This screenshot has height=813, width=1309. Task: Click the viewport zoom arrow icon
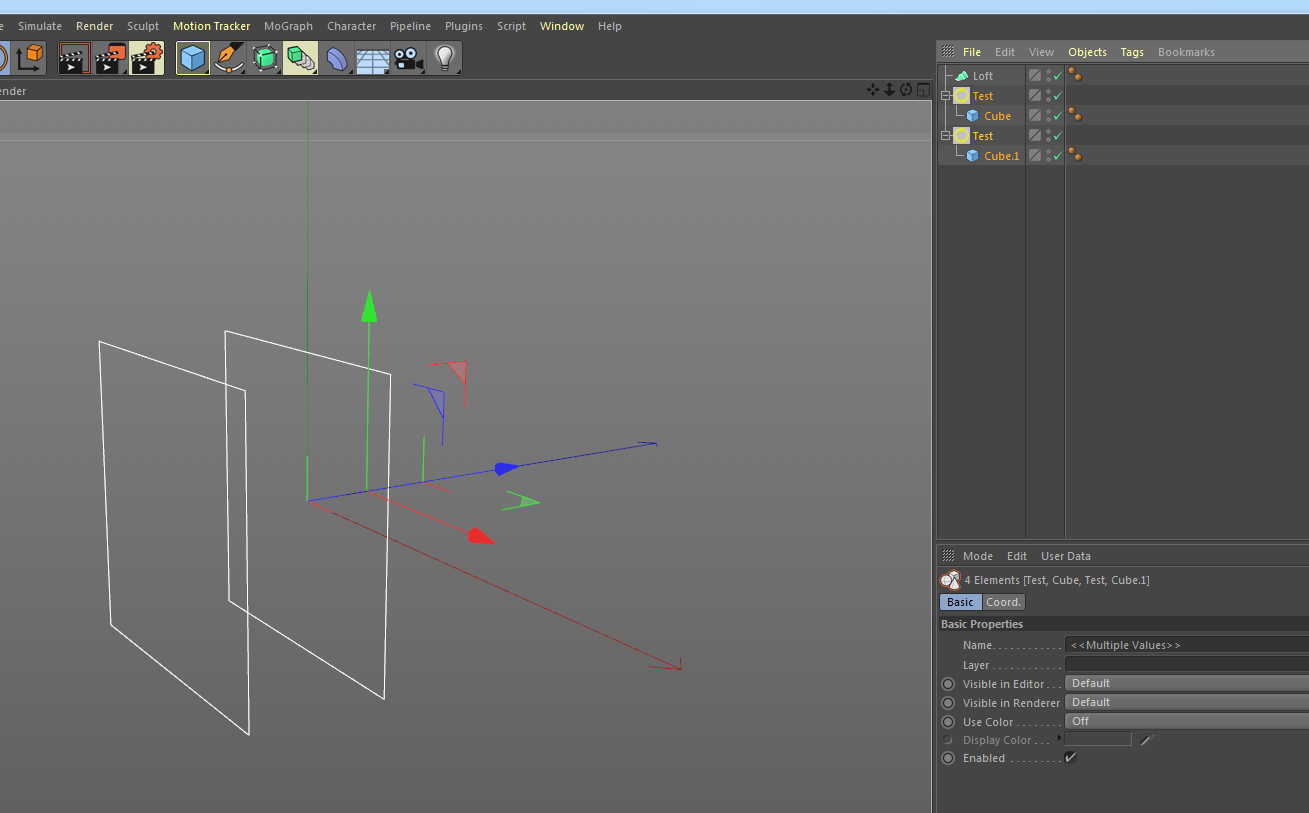(x=889, y=90)
